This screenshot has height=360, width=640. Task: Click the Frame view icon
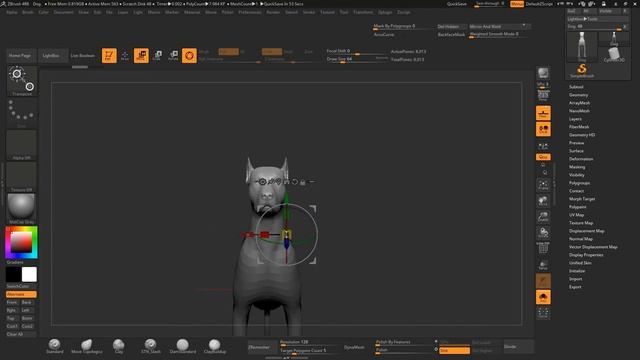coord(543,185)
